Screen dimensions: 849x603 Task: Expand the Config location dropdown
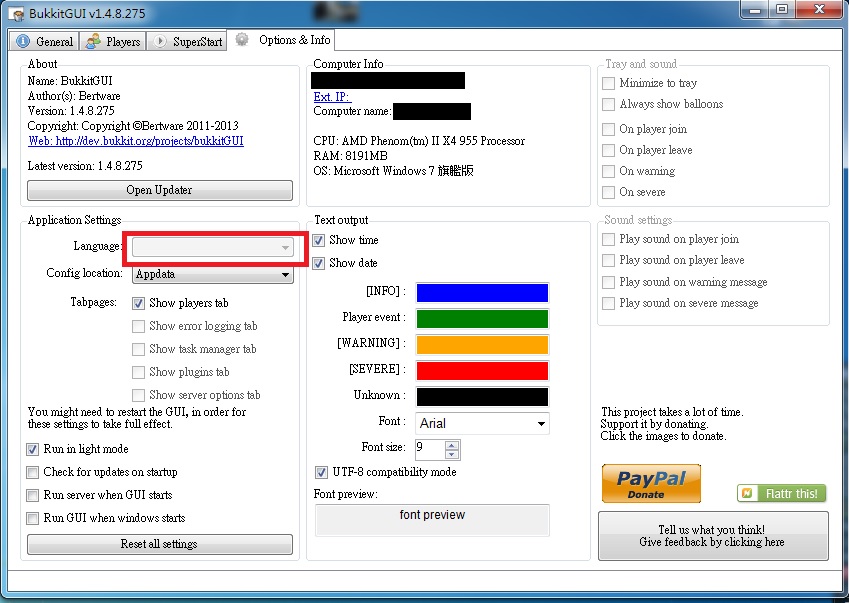285,274
